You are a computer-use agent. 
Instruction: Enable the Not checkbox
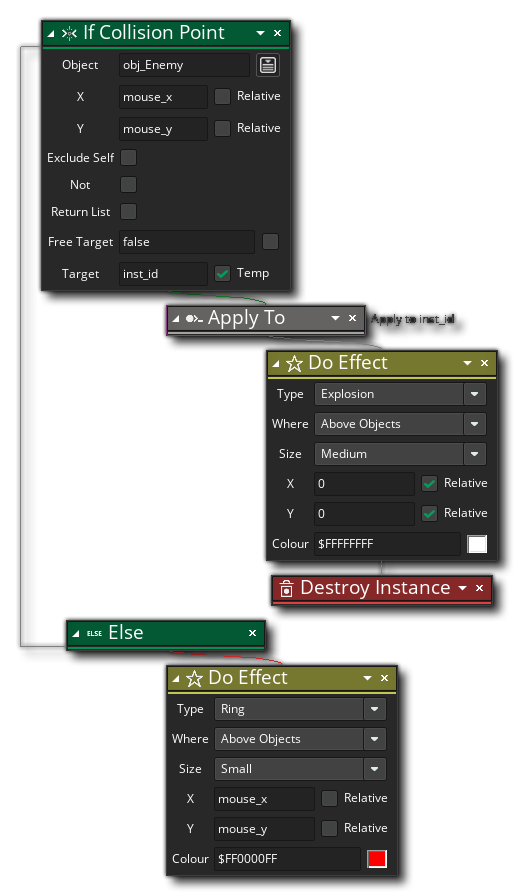(129, 185)
